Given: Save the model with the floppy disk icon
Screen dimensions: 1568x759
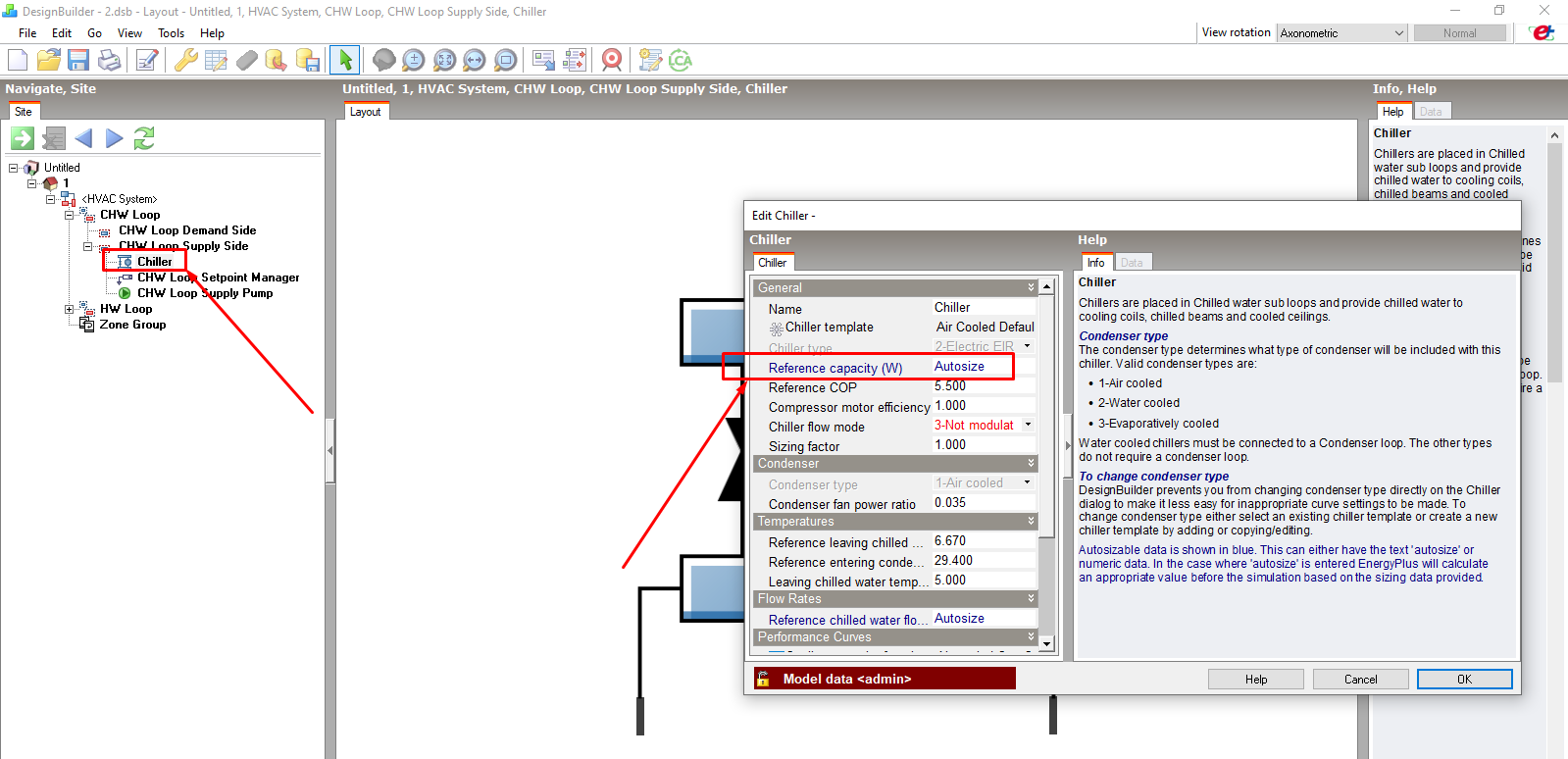Looking at the screenshot, I should click(x=78, y=60).
